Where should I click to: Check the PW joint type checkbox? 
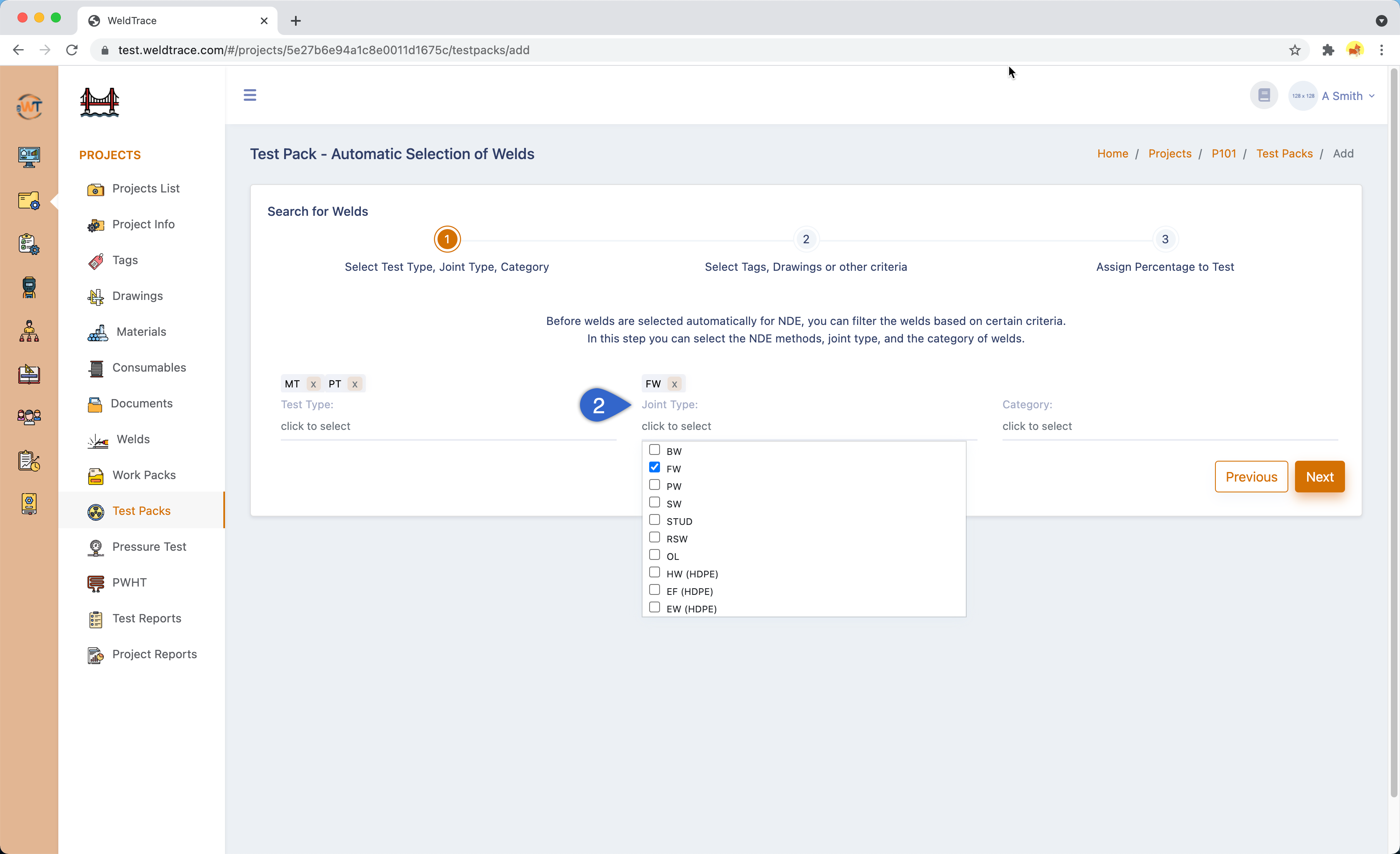point(655,484)
